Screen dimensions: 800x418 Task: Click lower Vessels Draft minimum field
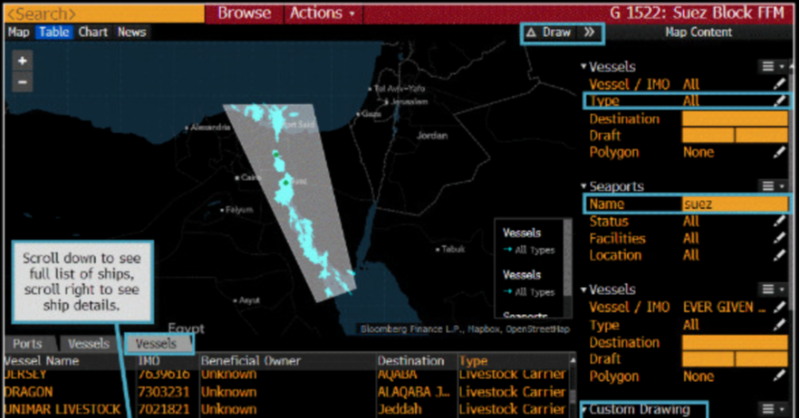point(708,359)
